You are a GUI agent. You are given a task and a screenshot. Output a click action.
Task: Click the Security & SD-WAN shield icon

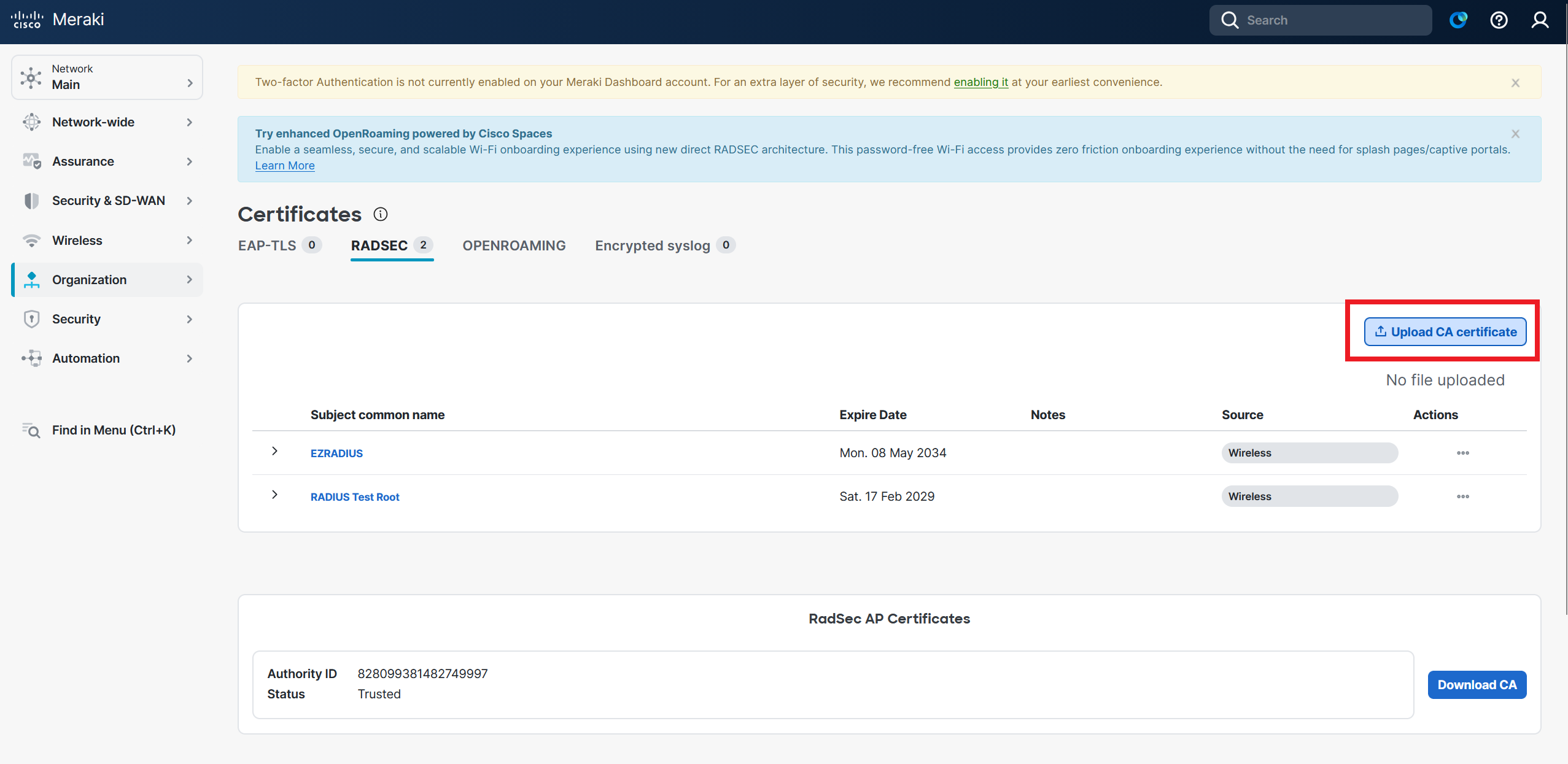[x=31, y=201]
